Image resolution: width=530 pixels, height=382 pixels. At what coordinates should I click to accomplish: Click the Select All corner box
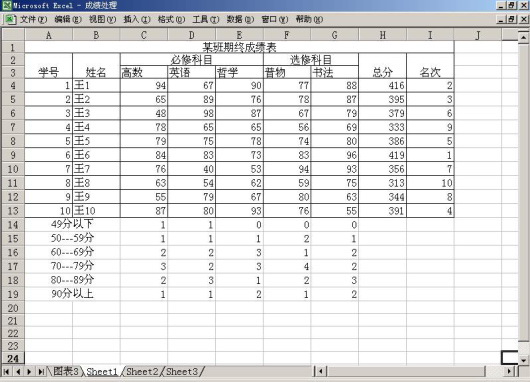click(x=13, y=35)
